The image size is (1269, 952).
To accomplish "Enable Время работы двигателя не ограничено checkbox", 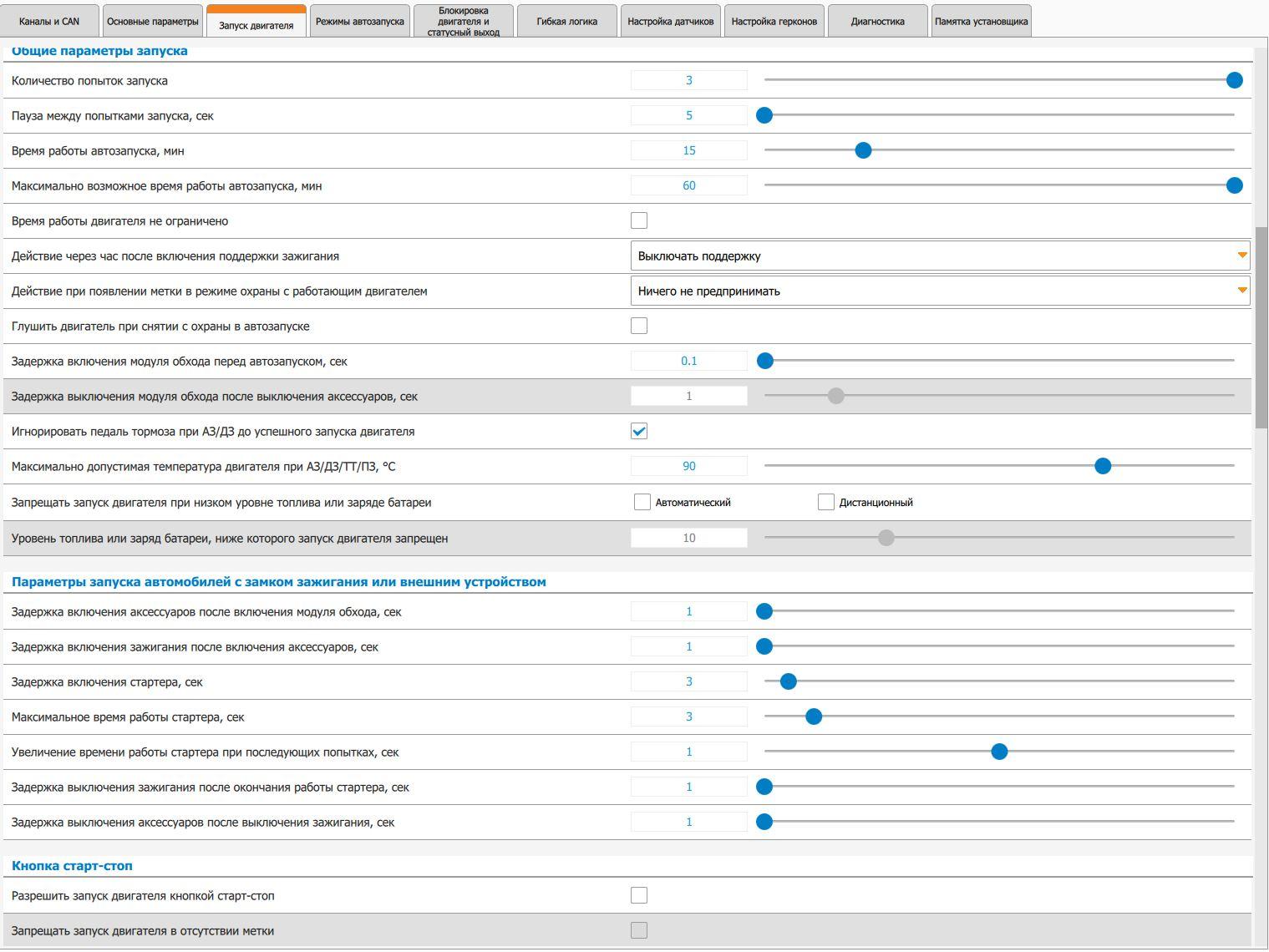I will [639, 220].
